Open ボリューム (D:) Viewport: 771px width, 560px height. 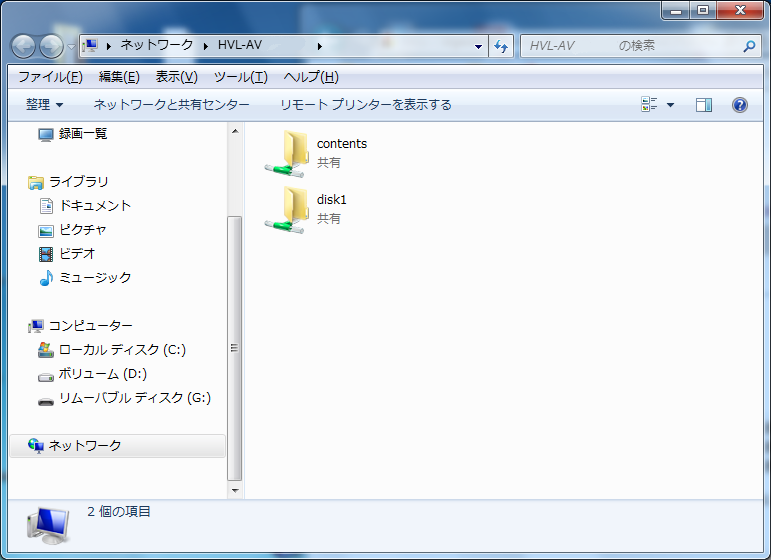tap(102, 374)
